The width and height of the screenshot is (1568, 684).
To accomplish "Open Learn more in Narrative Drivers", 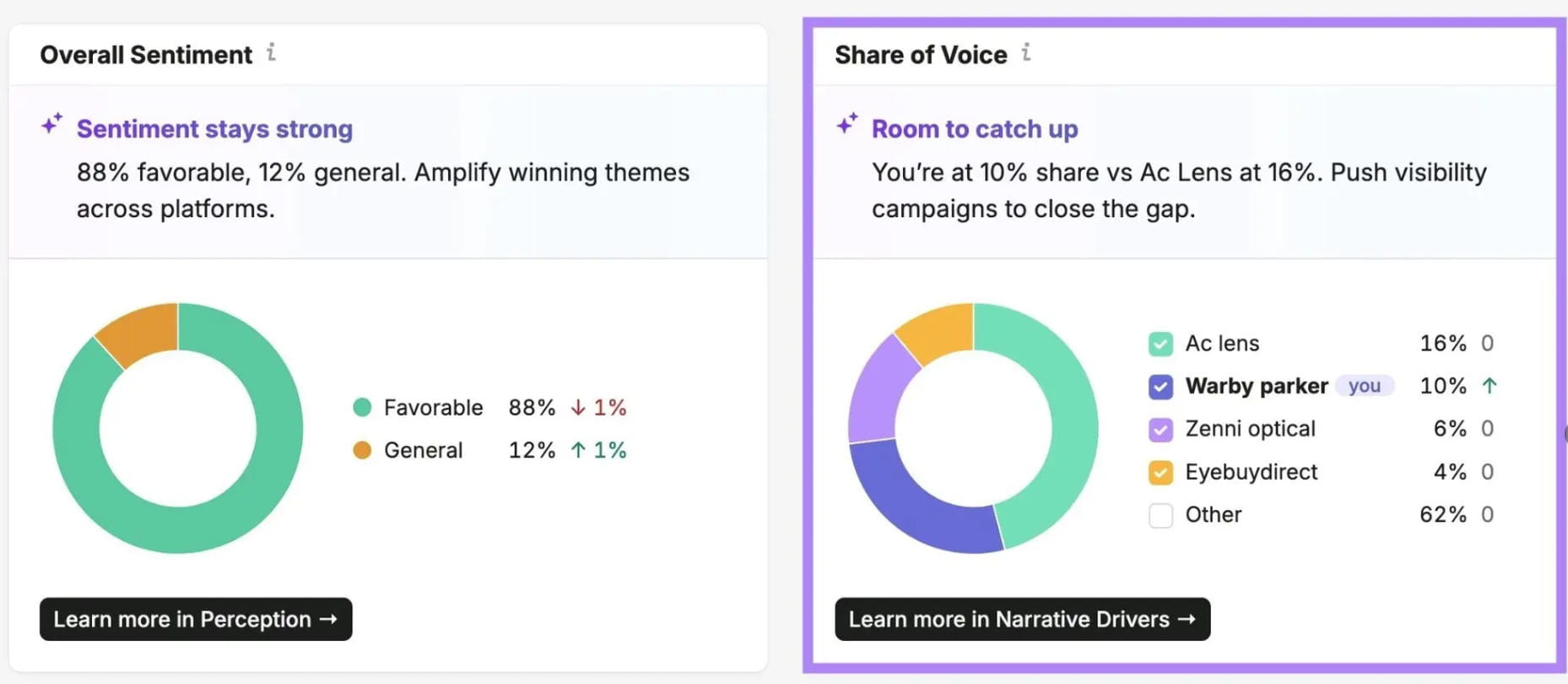I will pyautogui.click(x=1022, y=619).
